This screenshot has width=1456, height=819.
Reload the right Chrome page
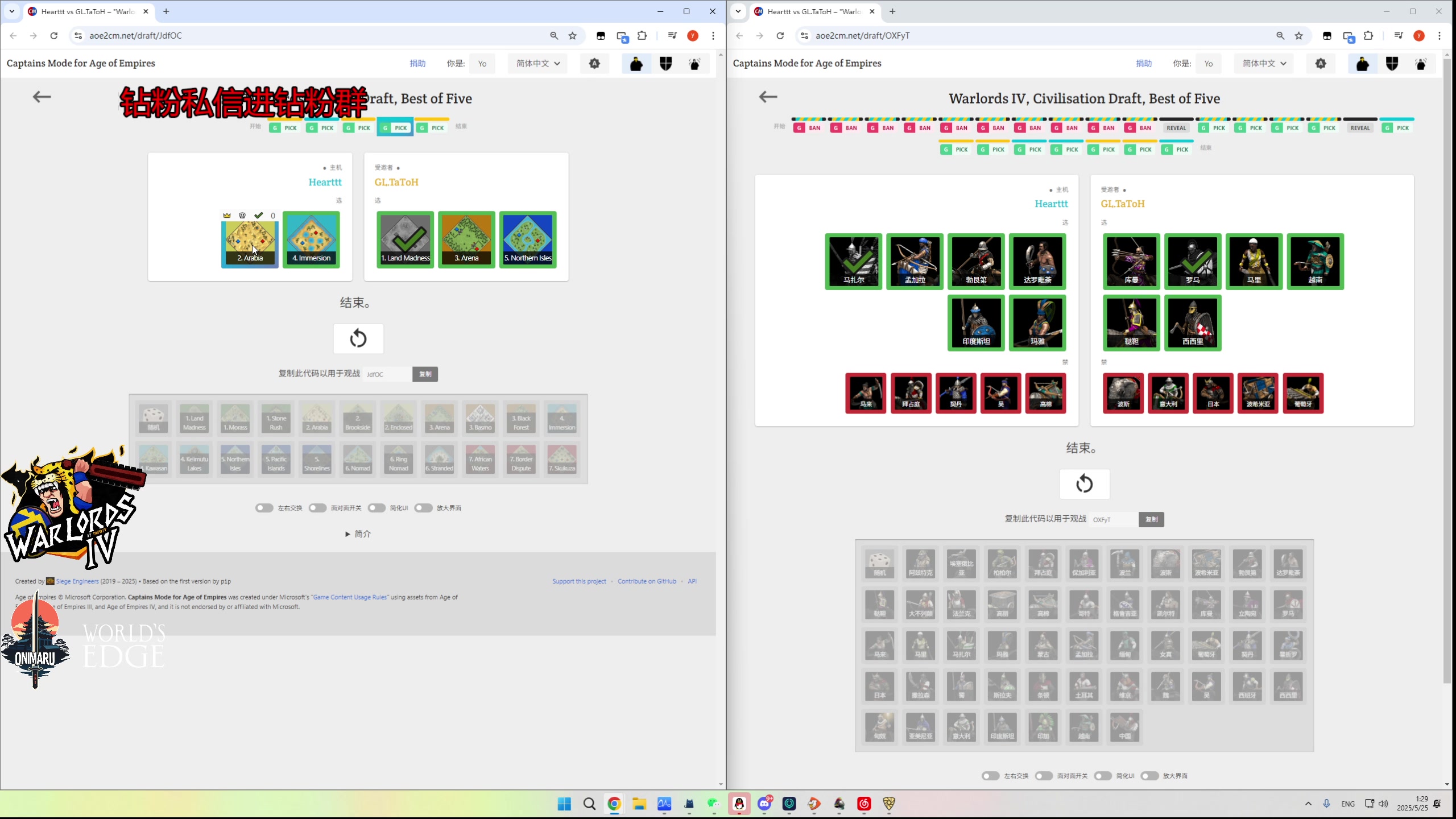tap(780, 36)
